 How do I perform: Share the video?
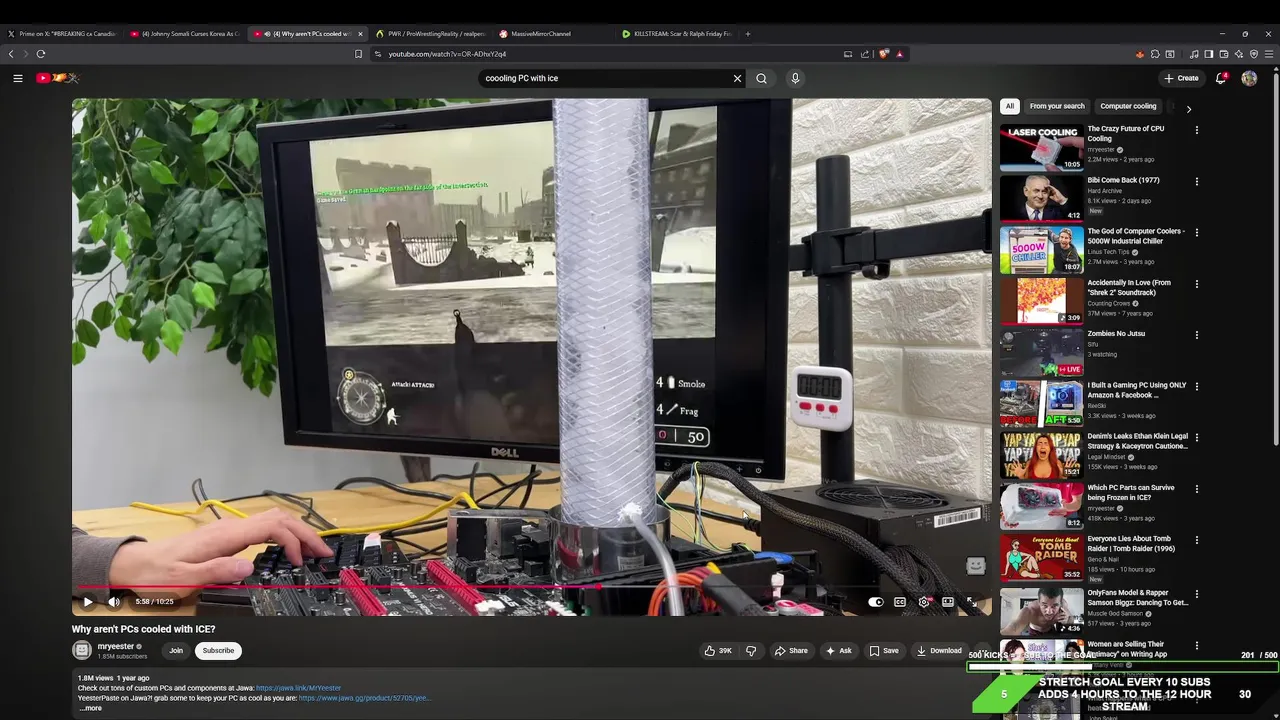[791, 651]
